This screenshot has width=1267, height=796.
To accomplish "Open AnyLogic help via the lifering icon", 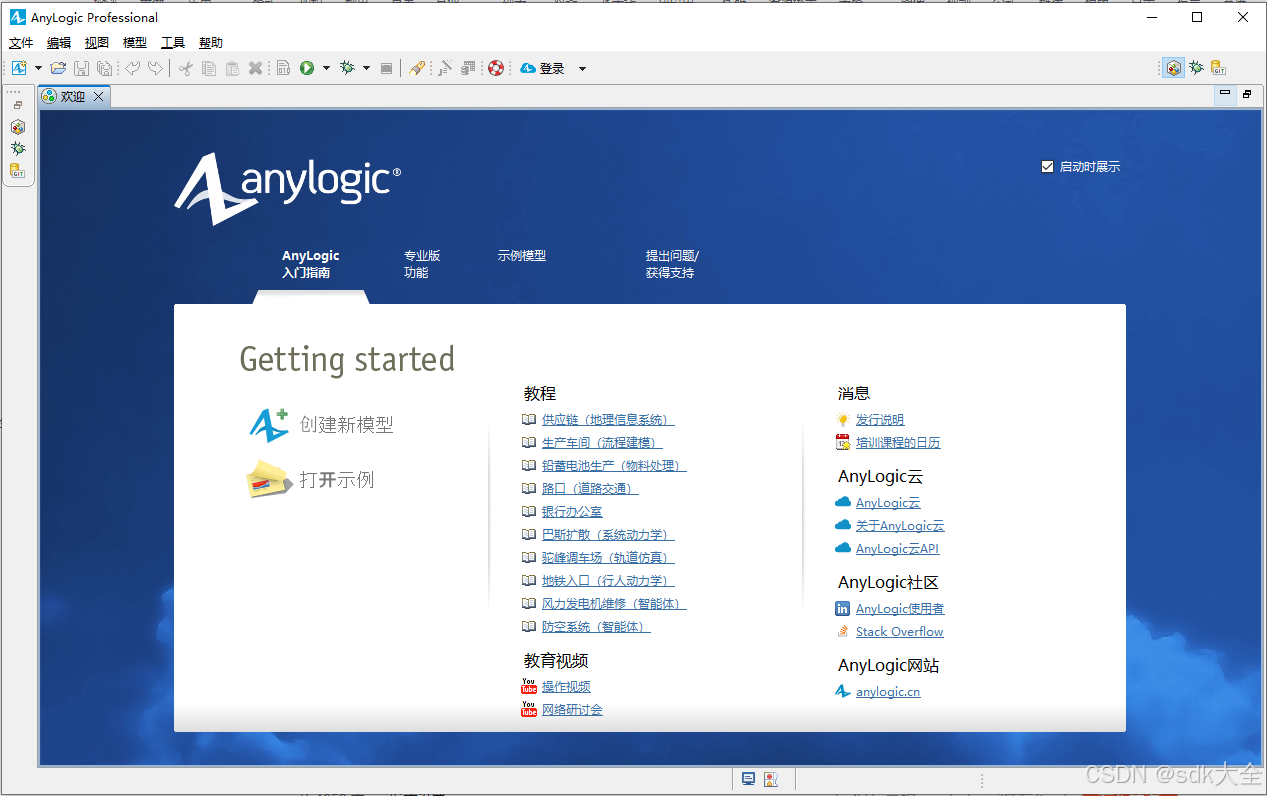I will pos(495,67).
